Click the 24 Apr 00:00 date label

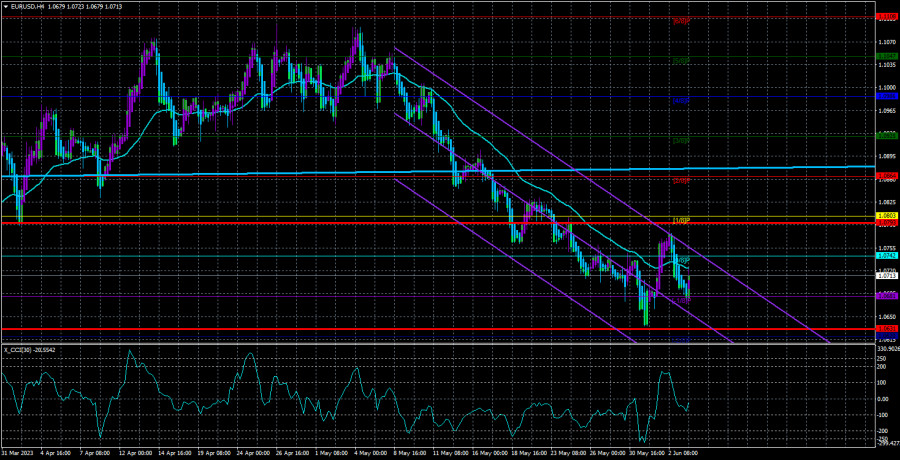pyautogui.click(x=254, y=453)
